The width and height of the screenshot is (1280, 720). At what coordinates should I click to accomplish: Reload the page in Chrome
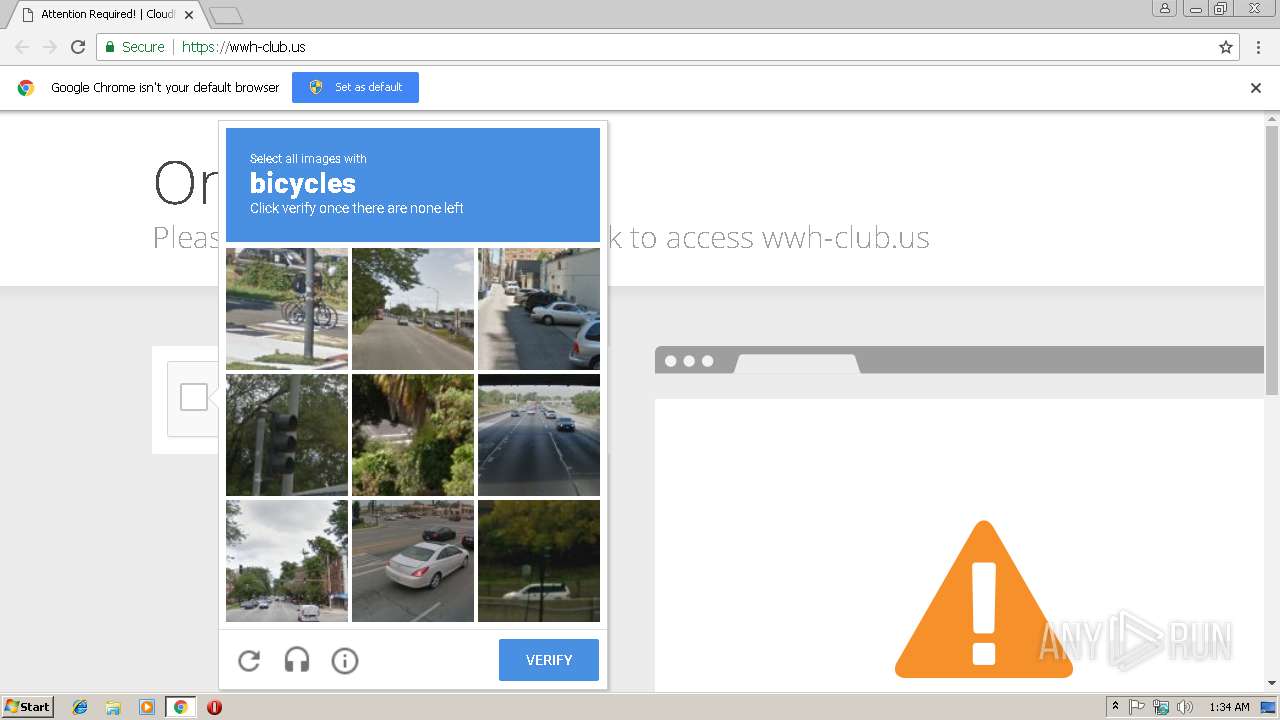[x=78, y=47]
